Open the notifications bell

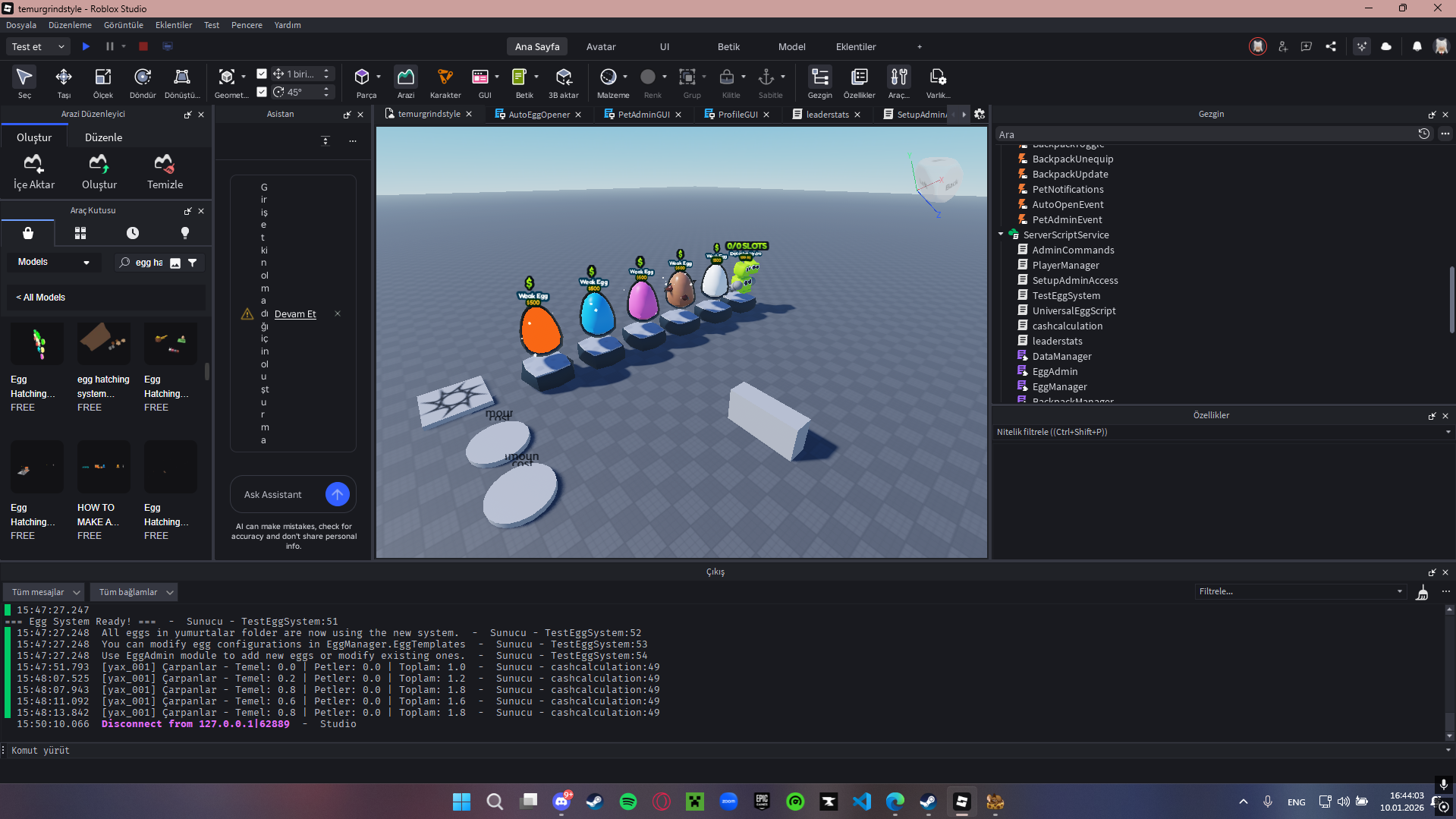click(x=1417, y=46)
